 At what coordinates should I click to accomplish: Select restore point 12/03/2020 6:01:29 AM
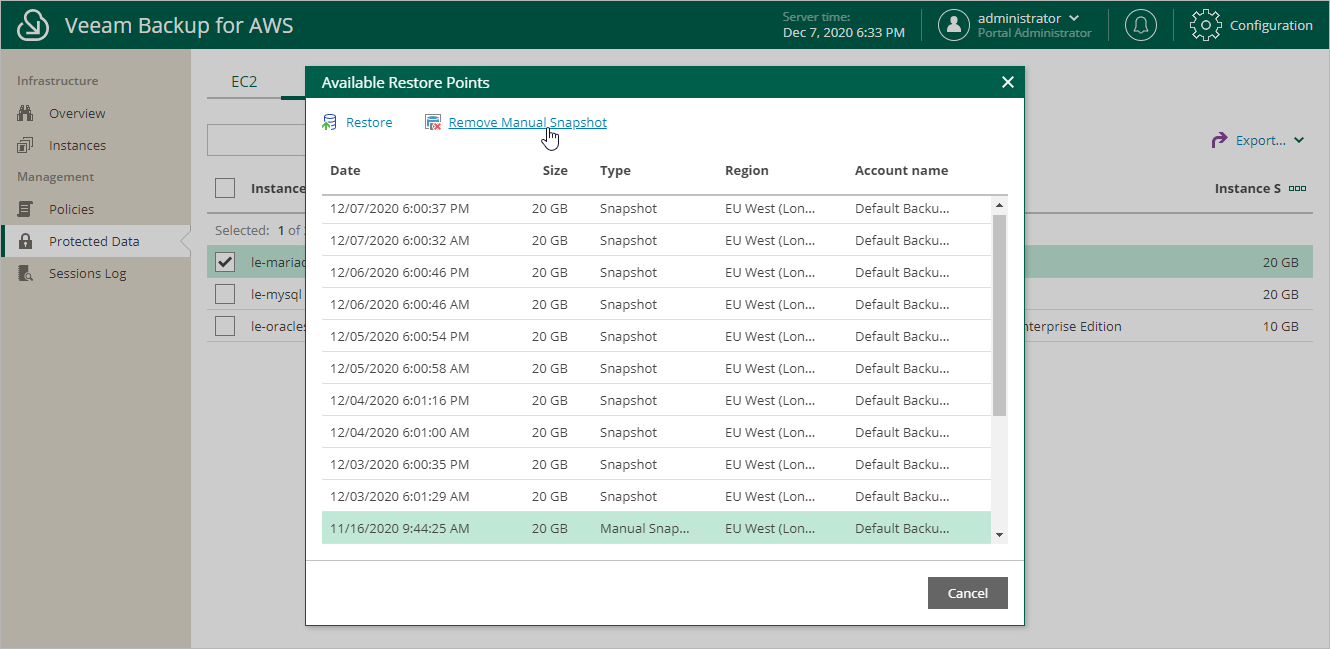(x=656, y=497)
